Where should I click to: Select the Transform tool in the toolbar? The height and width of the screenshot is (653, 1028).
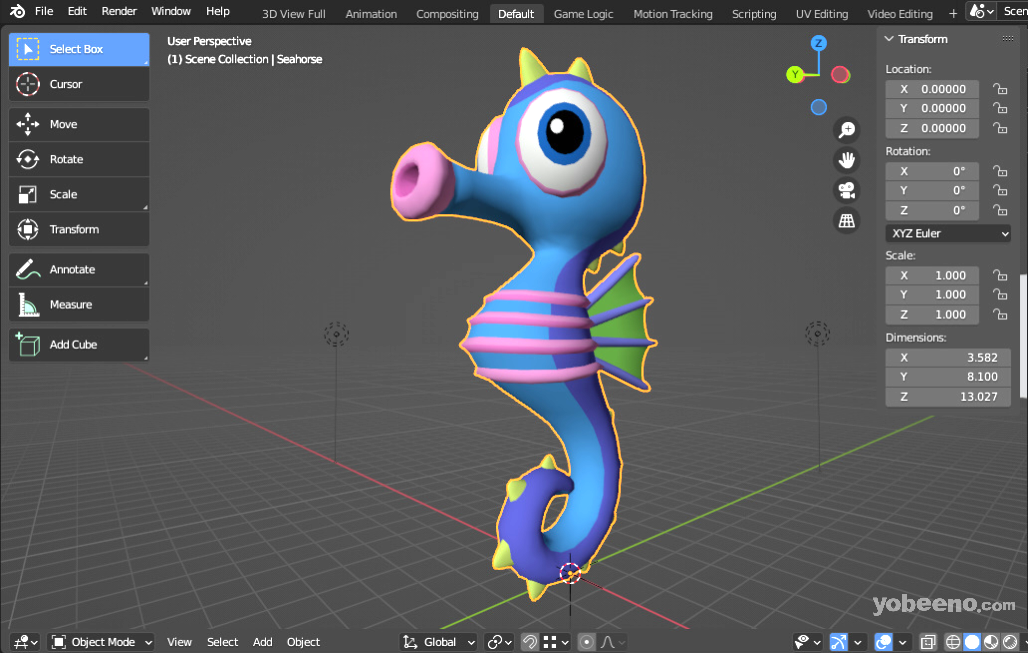tap(79, 229)
